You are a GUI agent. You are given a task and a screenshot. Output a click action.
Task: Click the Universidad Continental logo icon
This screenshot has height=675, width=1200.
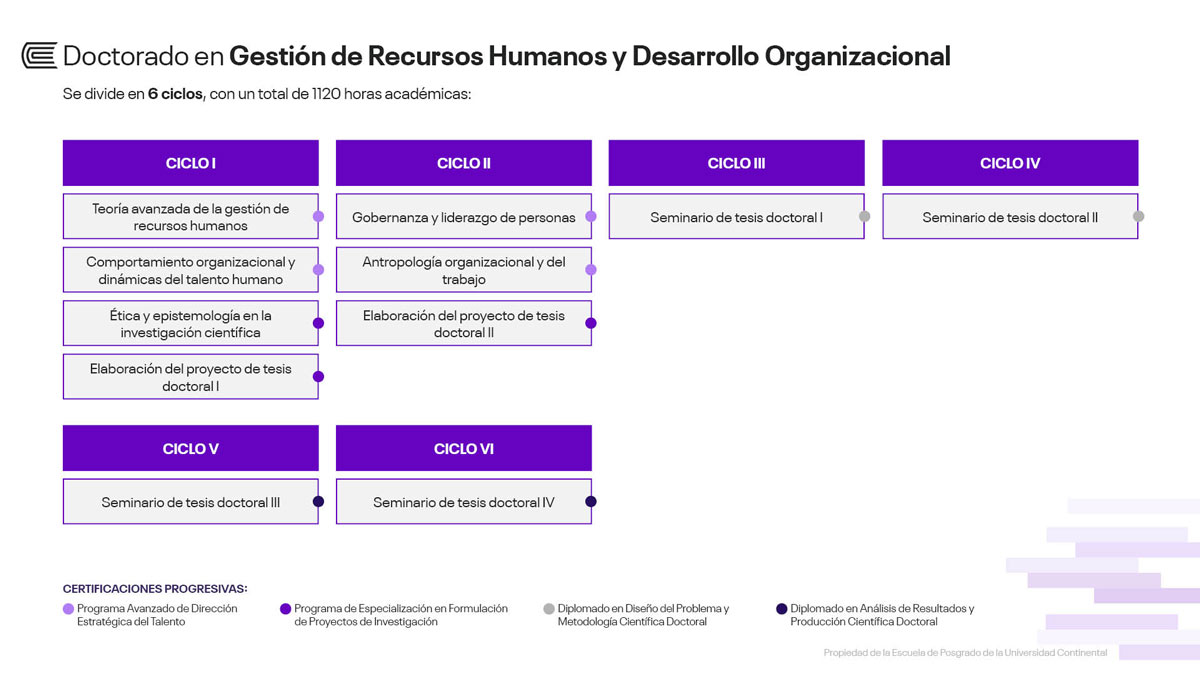coord(39,56)
